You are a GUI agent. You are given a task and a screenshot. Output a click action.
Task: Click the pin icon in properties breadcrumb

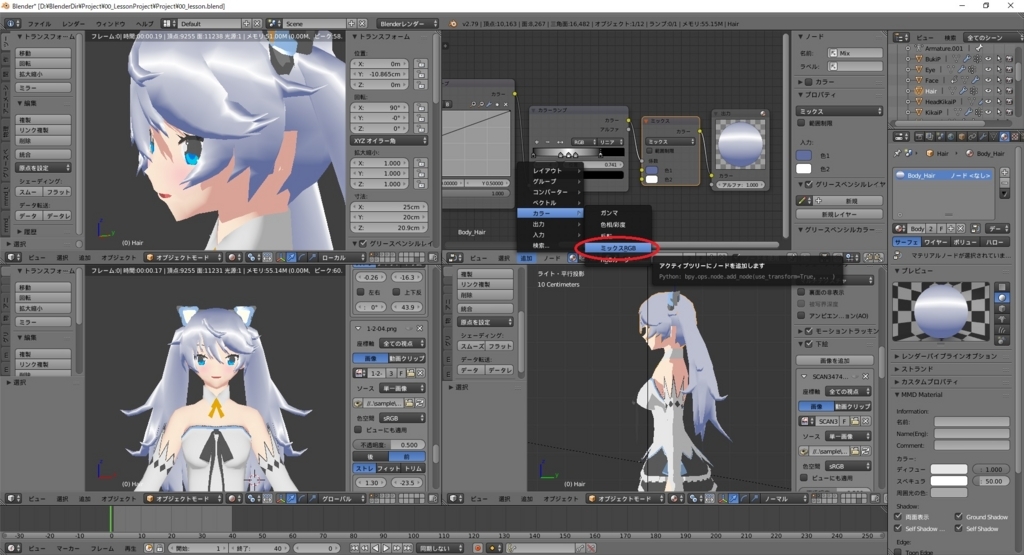[x=897, y=153]
